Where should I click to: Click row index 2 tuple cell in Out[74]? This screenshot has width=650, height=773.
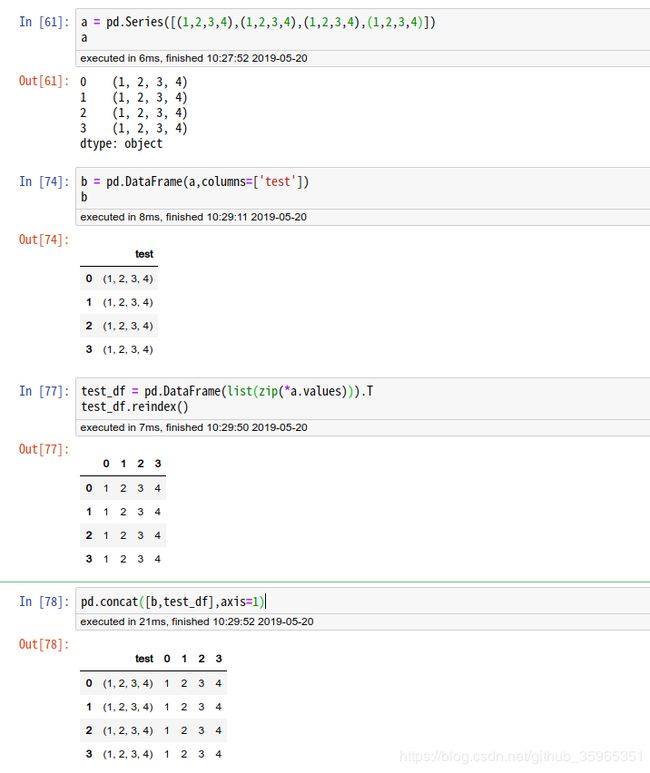click(x=128, y=326)
